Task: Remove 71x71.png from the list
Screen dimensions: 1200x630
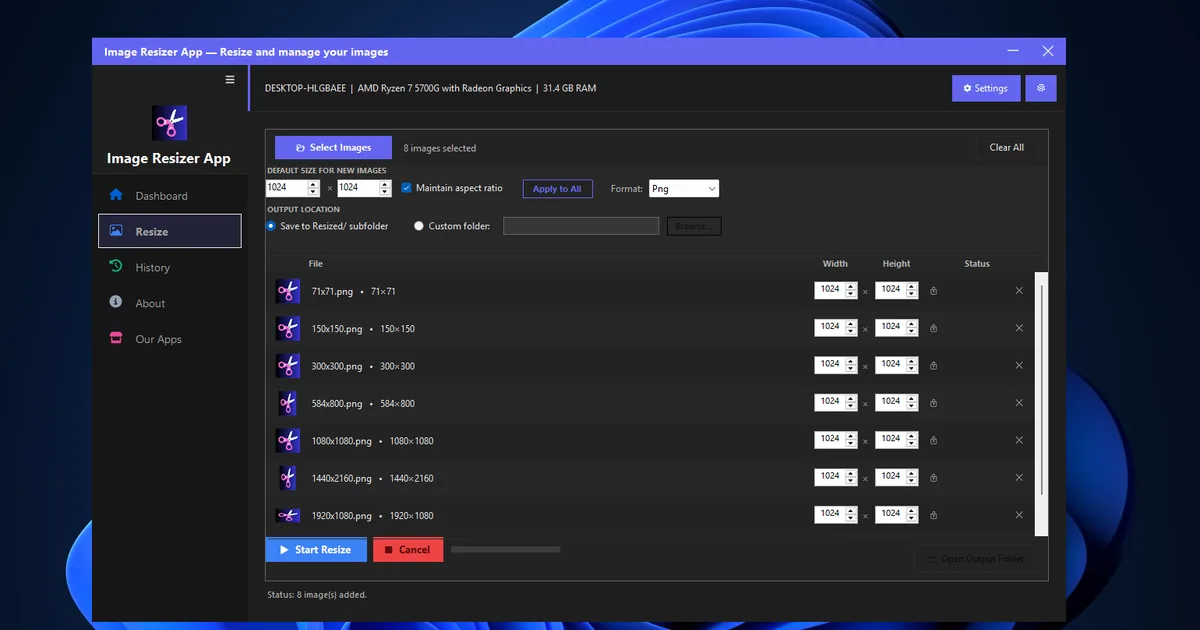Action: point(1019,291)
